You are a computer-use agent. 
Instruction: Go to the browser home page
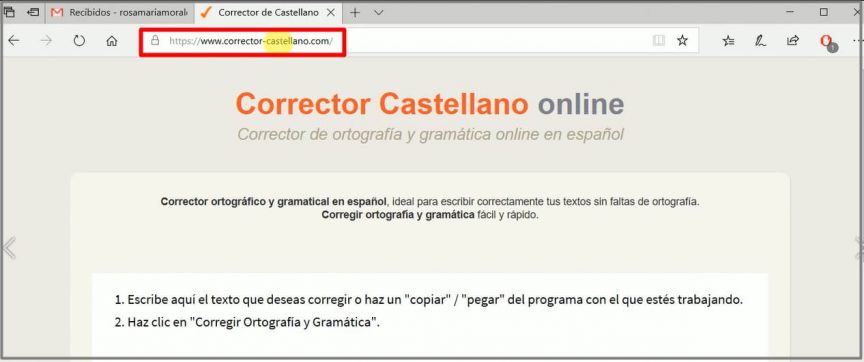(x=112, y=40)
